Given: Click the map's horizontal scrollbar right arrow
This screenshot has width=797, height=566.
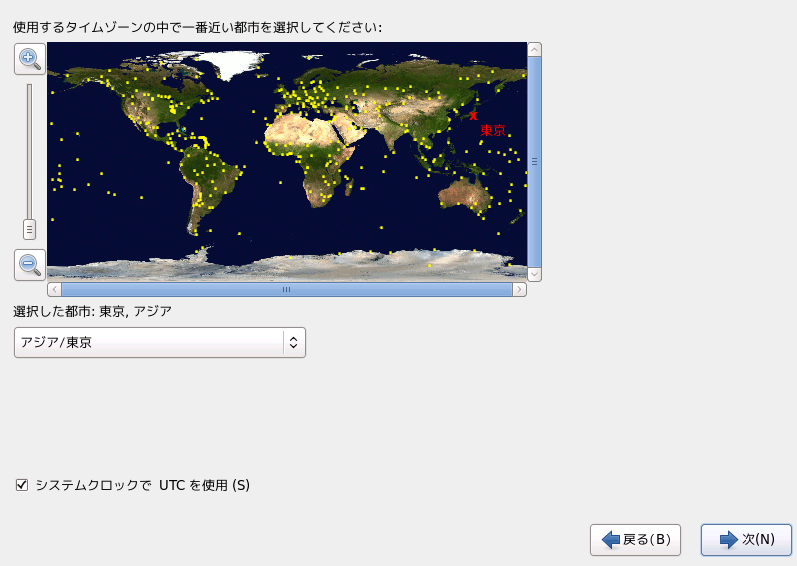Looking at the screenshot, I should click(519, 289).
